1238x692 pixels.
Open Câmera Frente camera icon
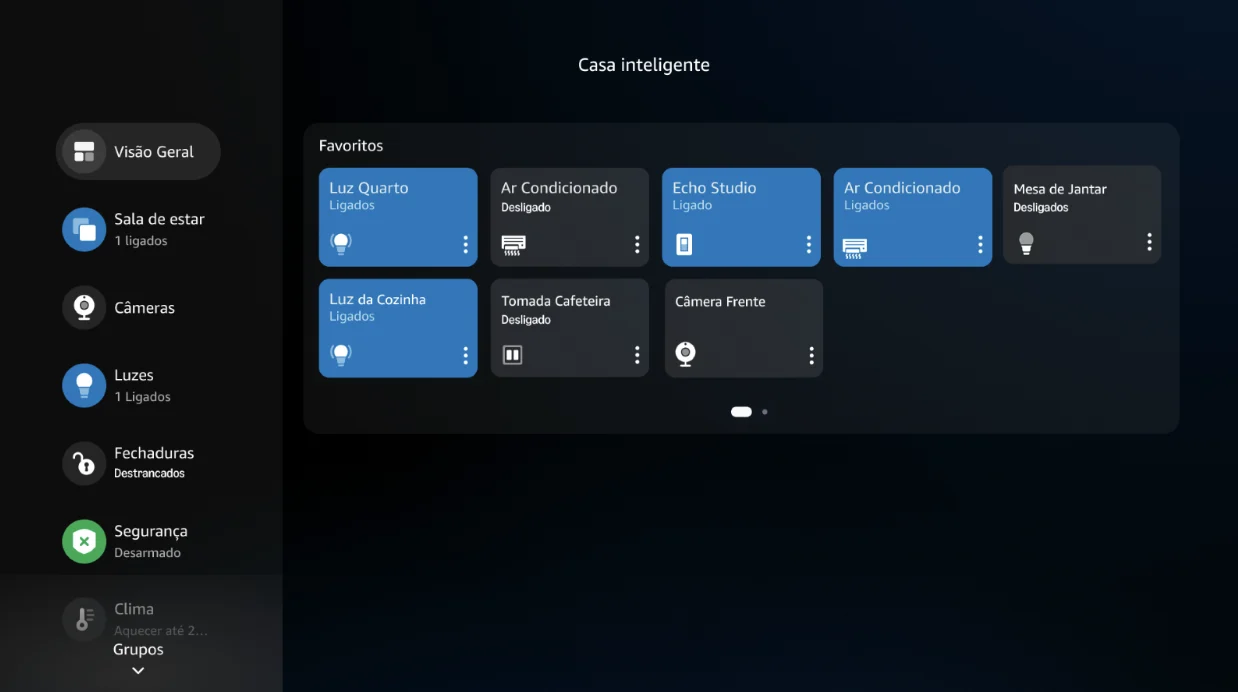click(x=685, y=354)
